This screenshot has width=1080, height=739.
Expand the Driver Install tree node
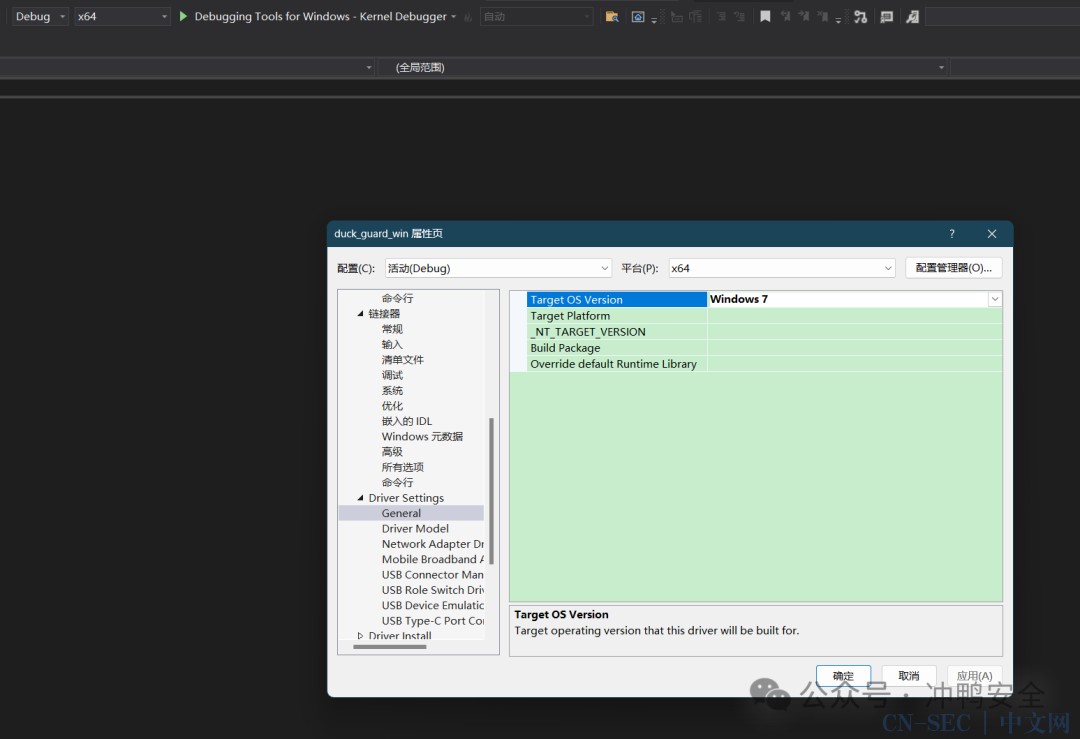coord(360,635)
